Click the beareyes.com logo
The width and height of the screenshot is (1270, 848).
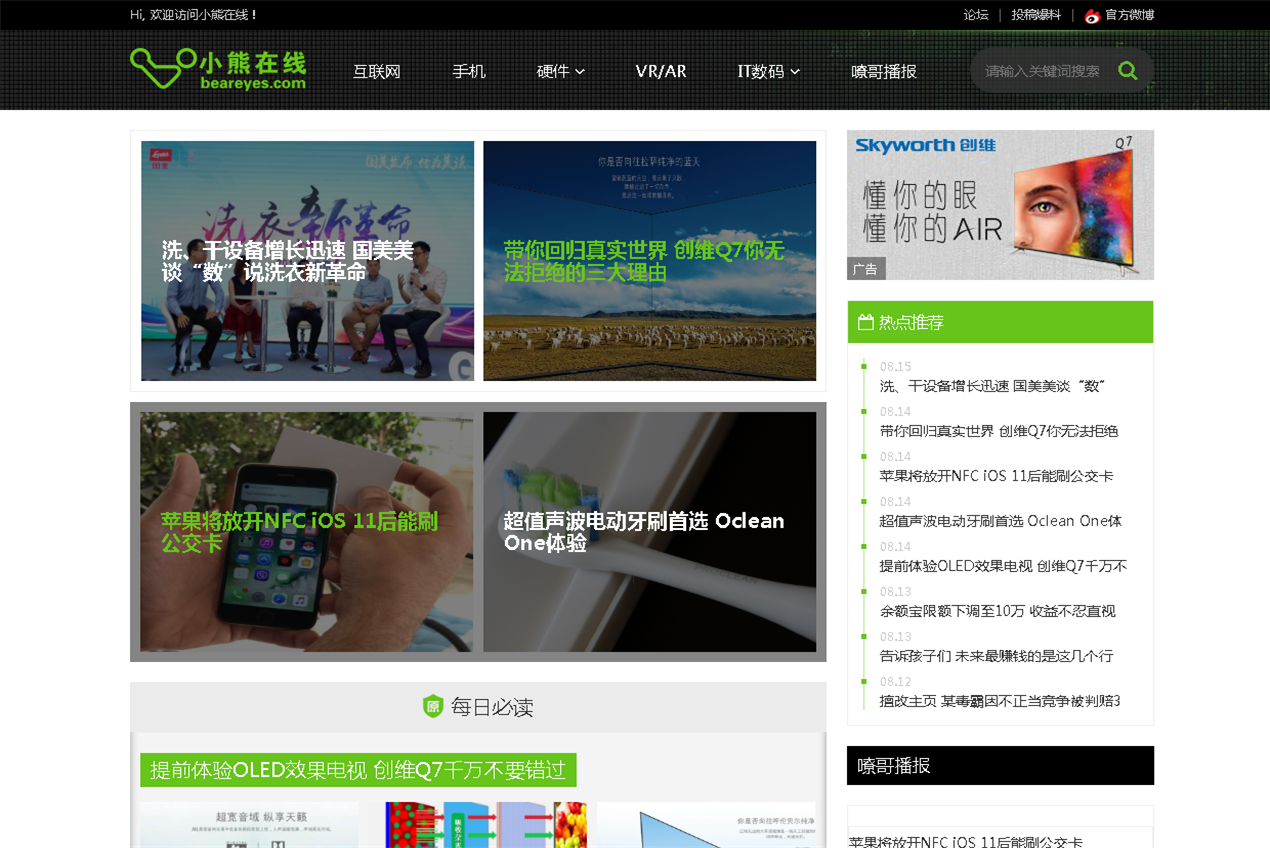(x=218, y=68)
